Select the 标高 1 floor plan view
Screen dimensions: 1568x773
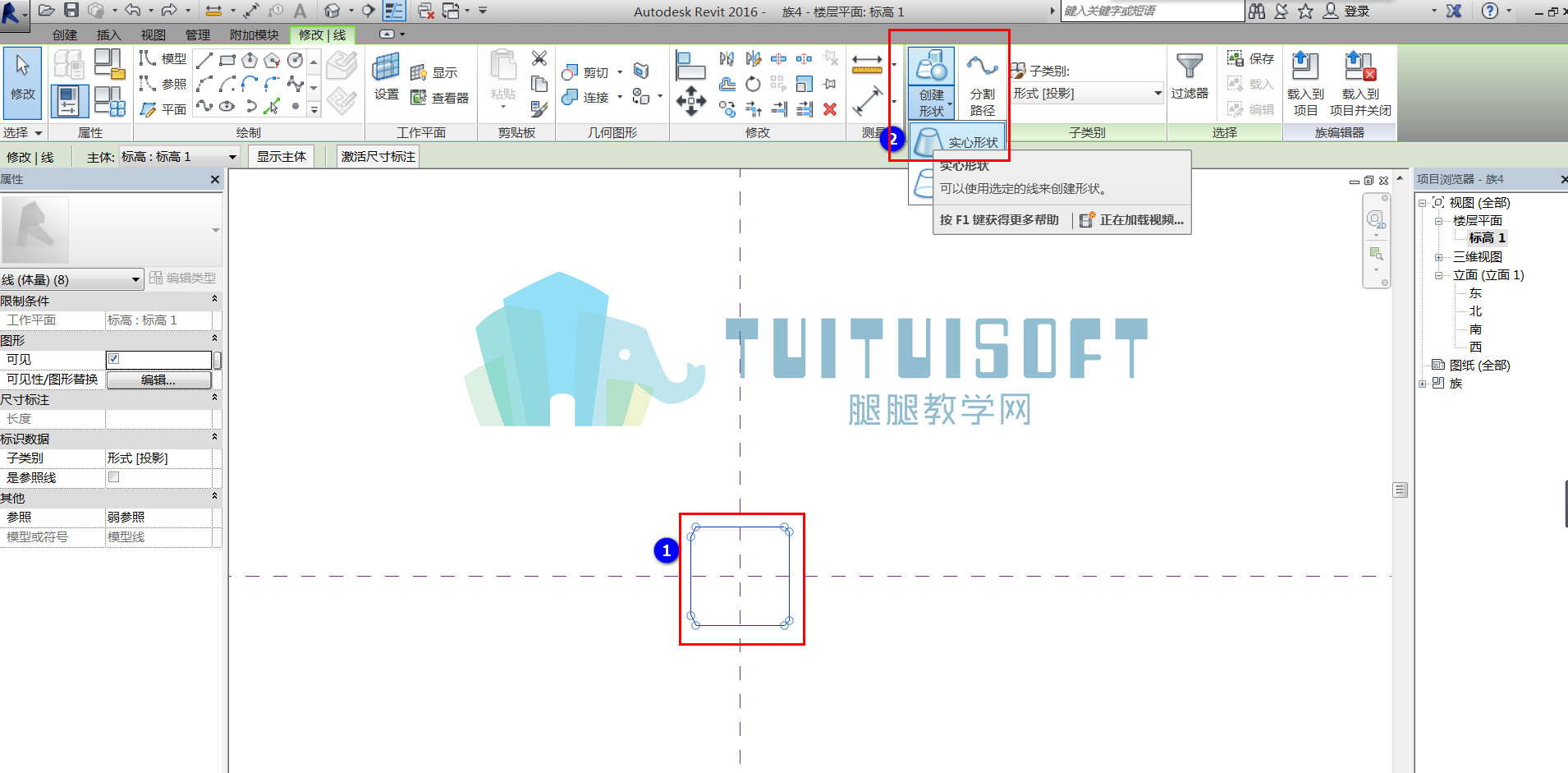(1487, 238)
